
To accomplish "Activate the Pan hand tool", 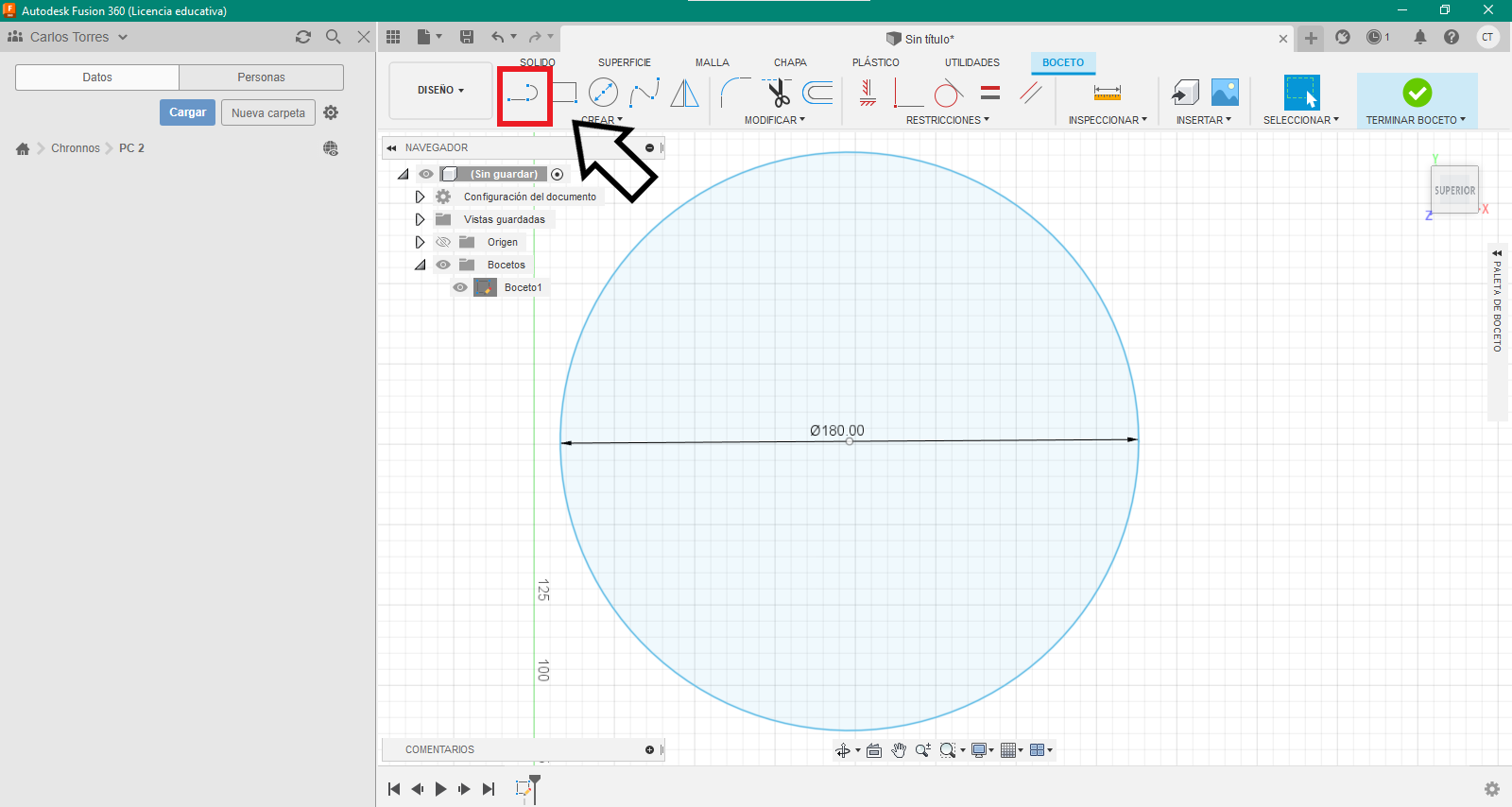I will tap(899, 750).
